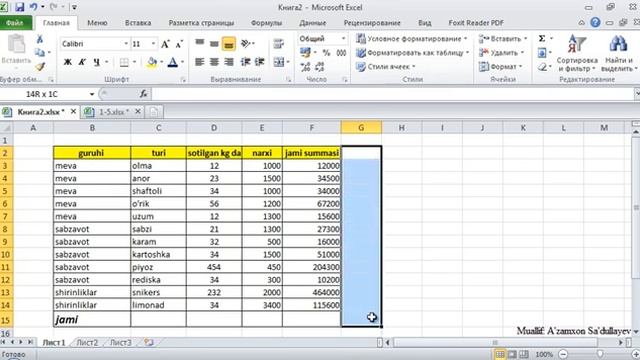Screen dimensions: 640x360
Task: Click the insert function fx icon
Action: click(143, 94)
